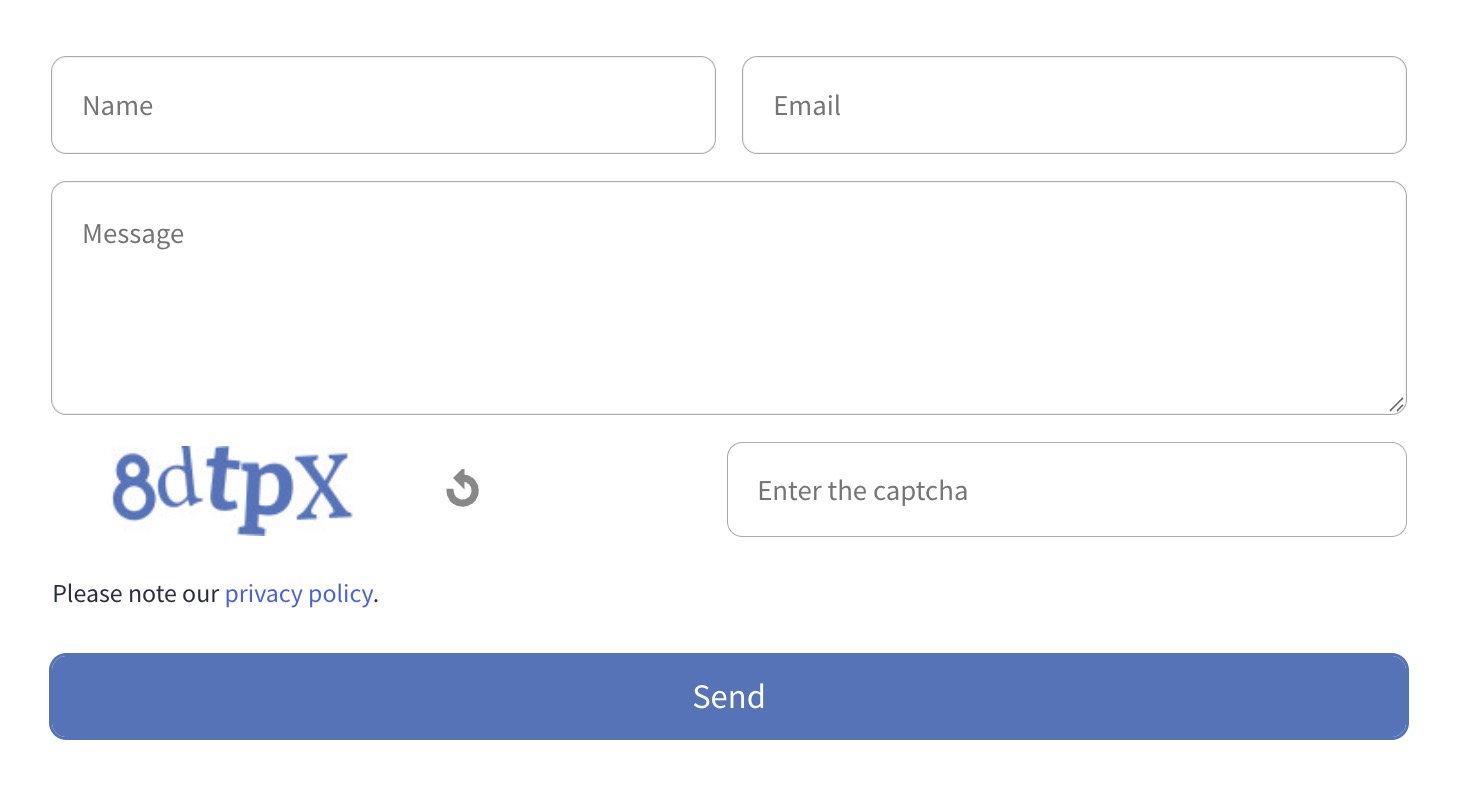Click the resize handle of the Message box

[1396, 404]
